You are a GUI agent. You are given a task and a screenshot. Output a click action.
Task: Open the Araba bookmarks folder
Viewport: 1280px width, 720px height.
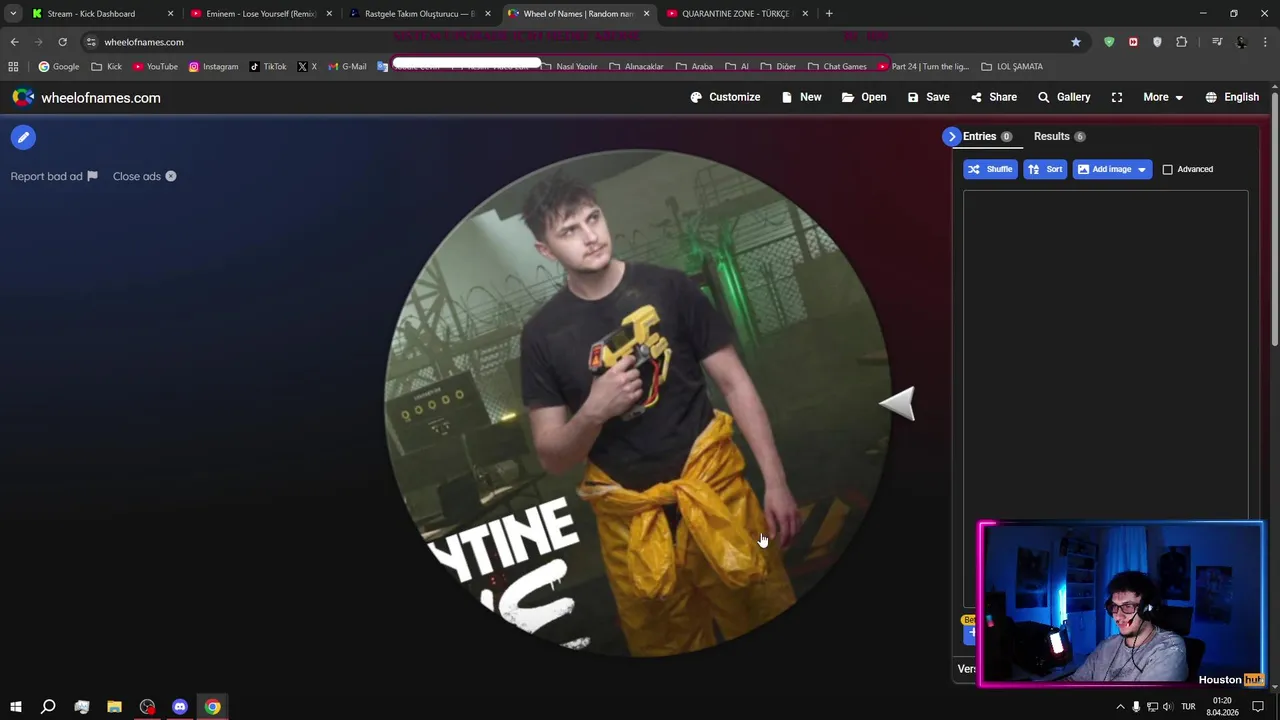(x=694, y=67)
